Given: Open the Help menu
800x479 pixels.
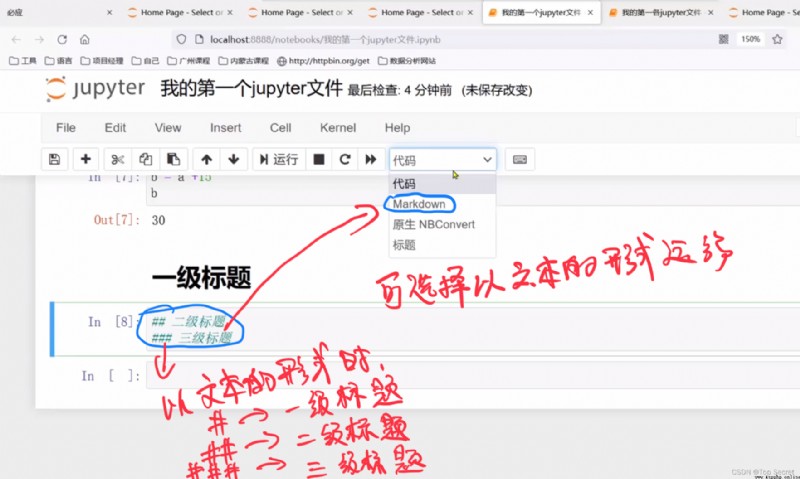Looking at the screenshot, I should (x=397, y=128).
